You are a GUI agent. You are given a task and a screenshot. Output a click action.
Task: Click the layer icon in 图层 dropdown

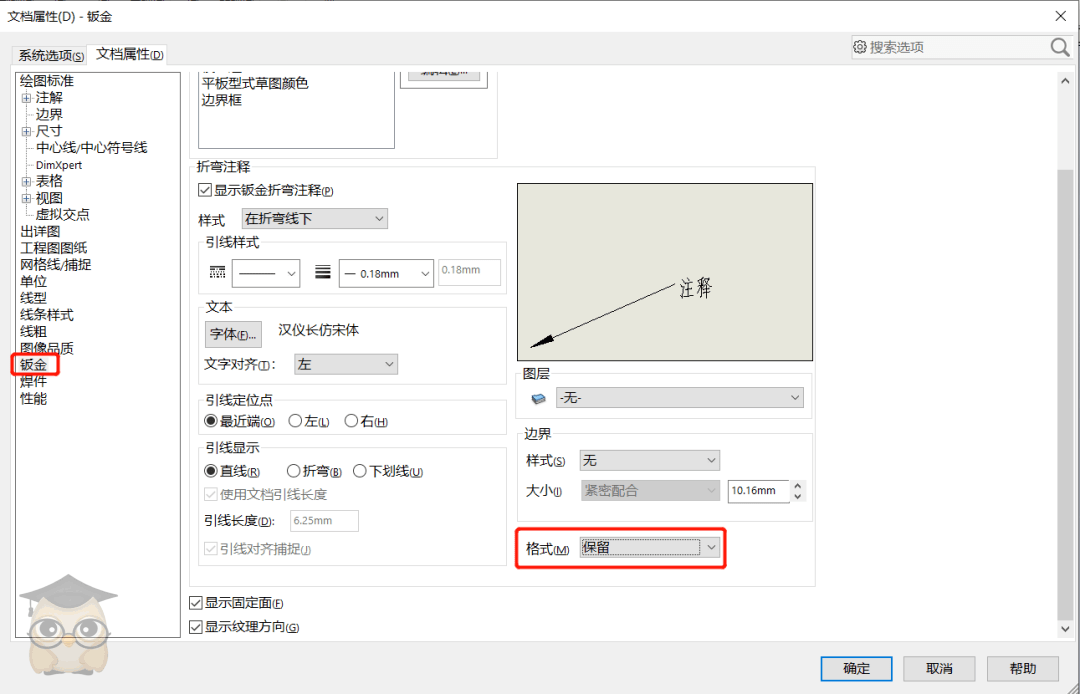click(x=539, y=398)
